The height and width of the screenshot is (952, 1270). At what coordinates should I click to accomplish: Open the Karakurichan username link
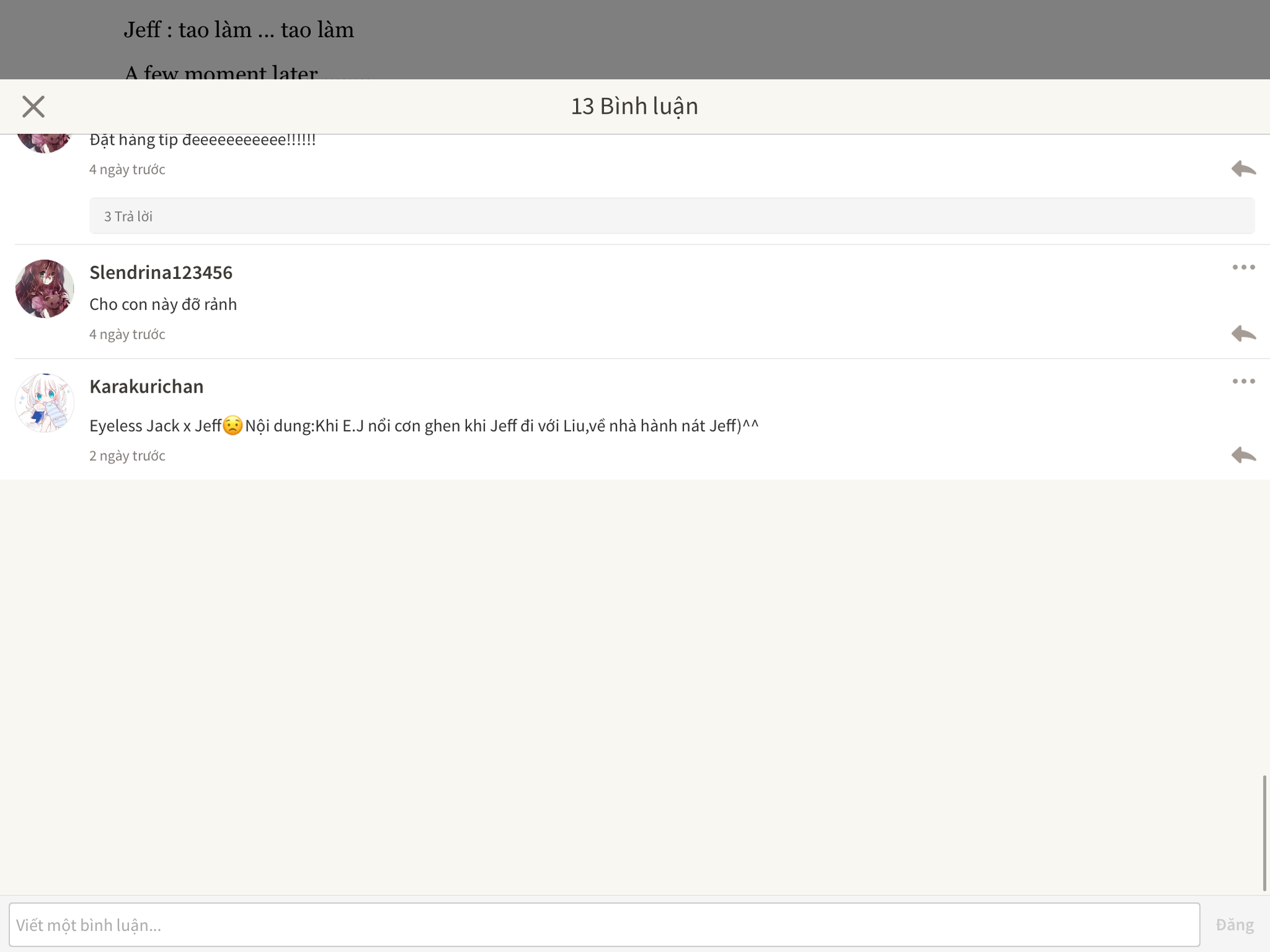[146, 387]
